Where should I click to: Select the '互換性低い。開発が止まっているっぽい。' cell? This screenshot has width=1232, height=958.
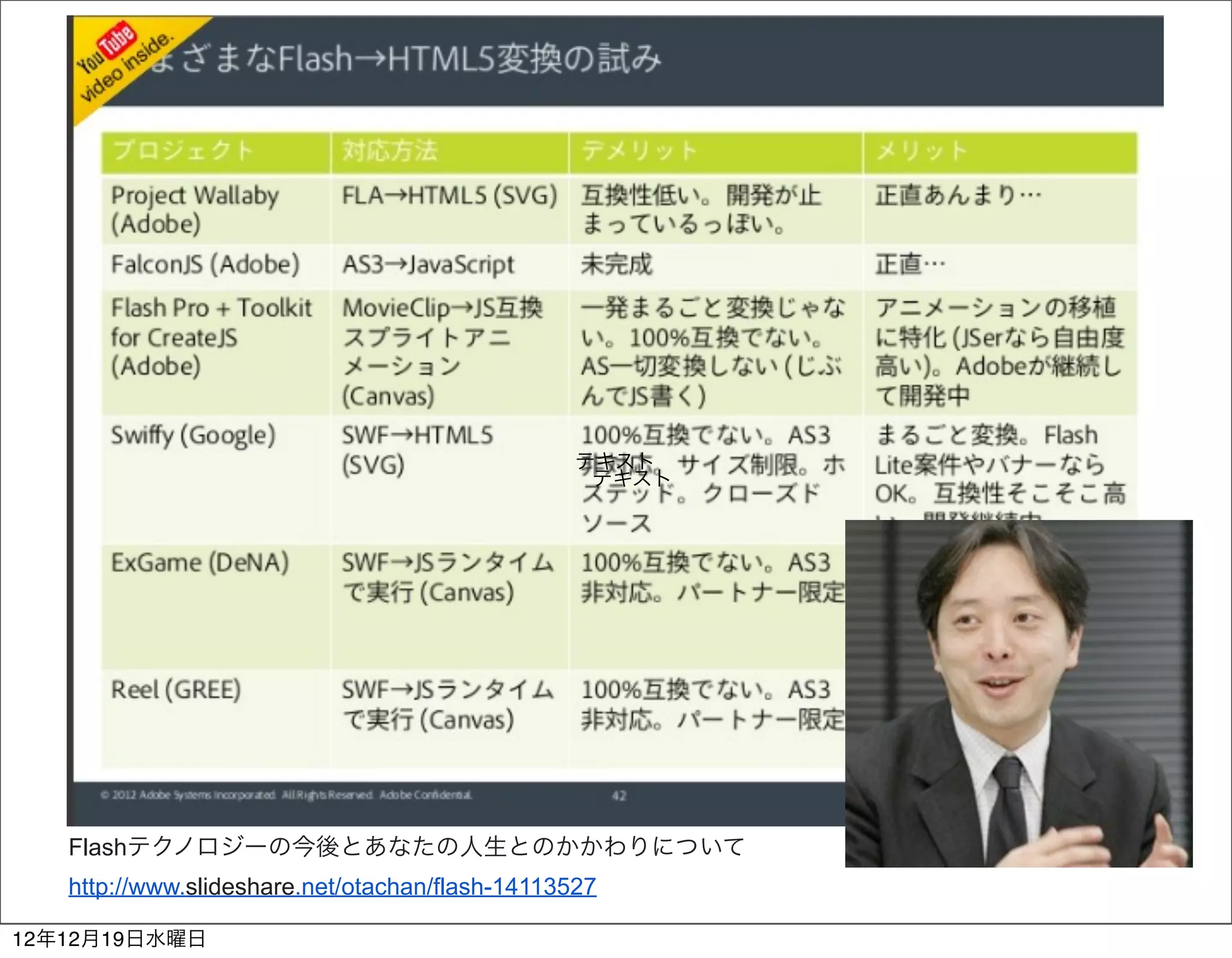[716, 210]
